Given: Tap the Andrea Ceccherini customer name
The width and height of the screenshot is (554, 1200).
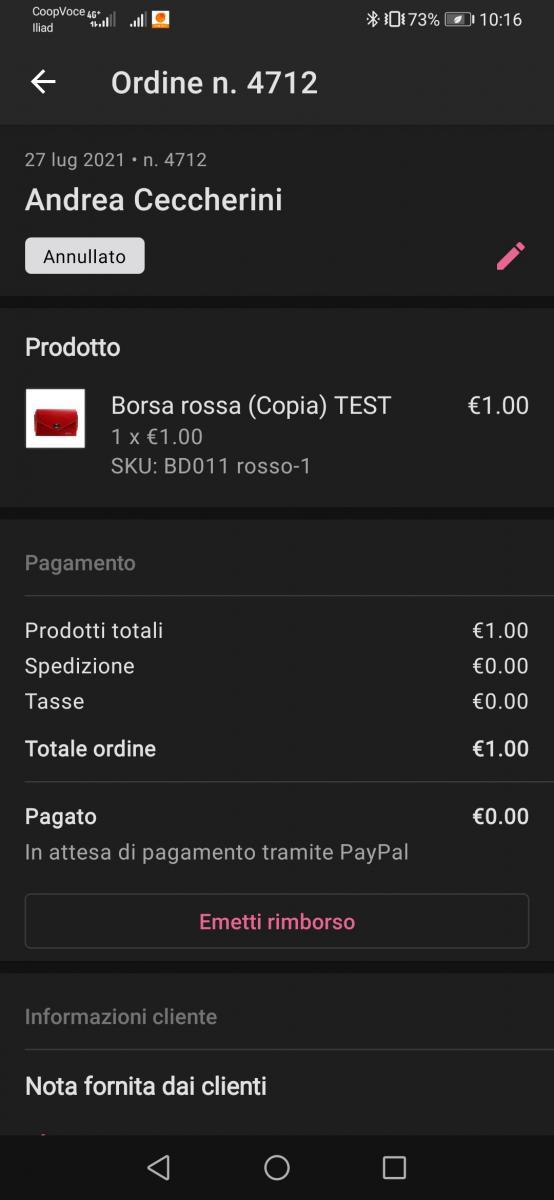Looking at the screenshot, I should 154,200.
